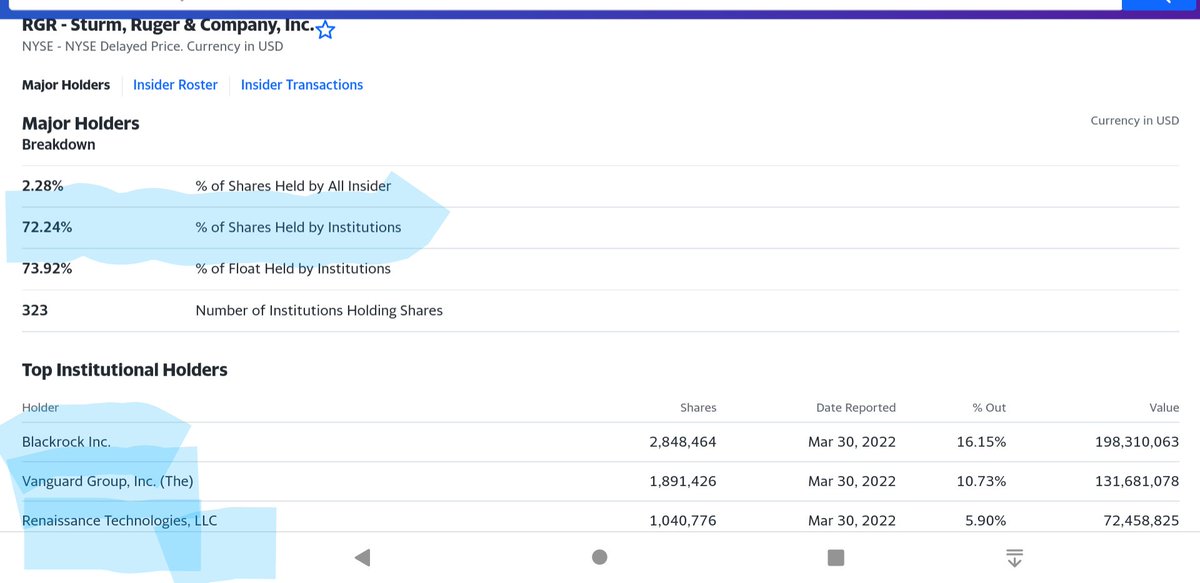Viewport: 1200px width, 583px height.
Task: Tap the blue search button
Action: 1161,4
